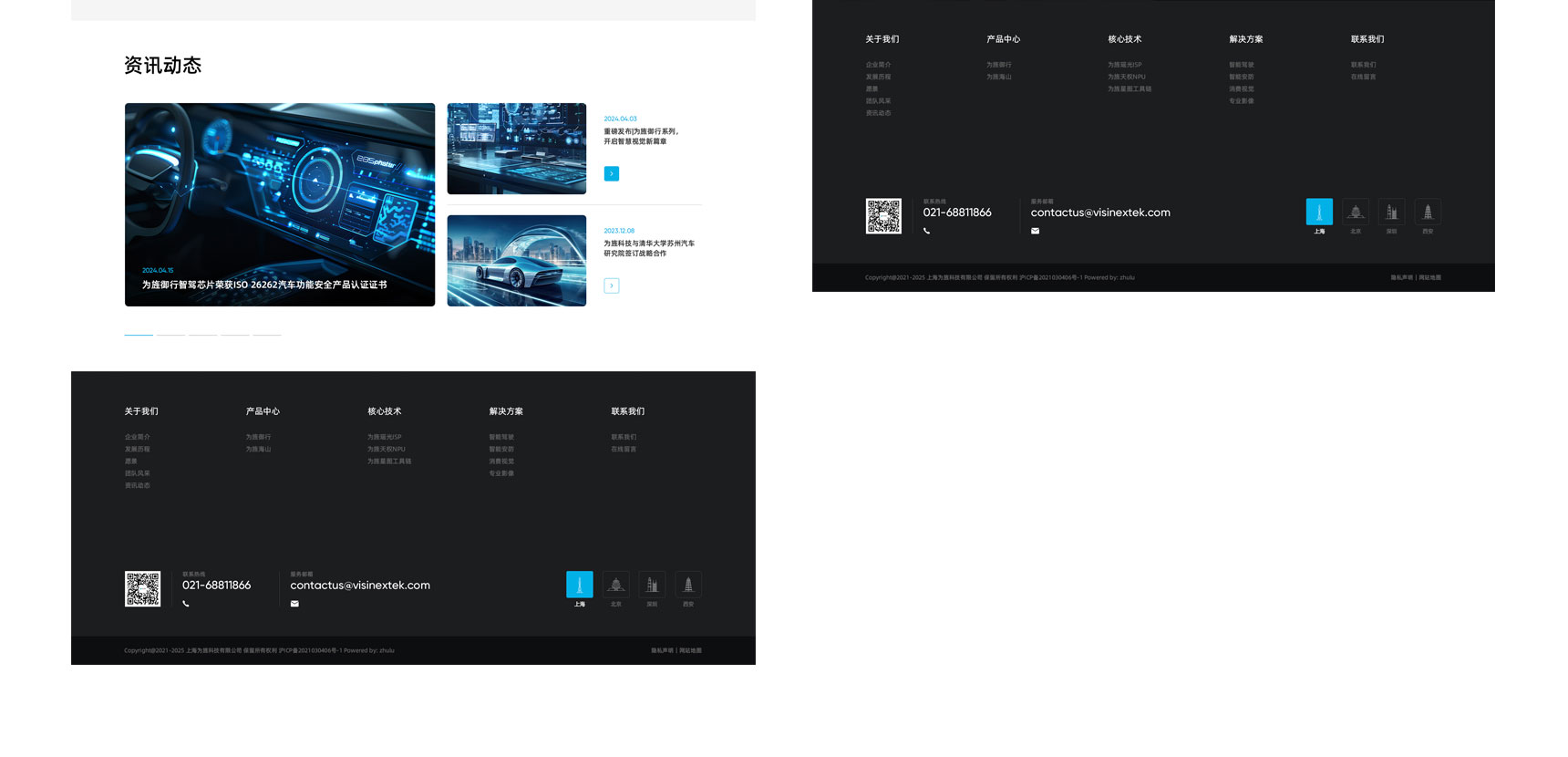Click 关于我们 heading in the news page footer
1568x757 pixels.
(x=141, y=411)
